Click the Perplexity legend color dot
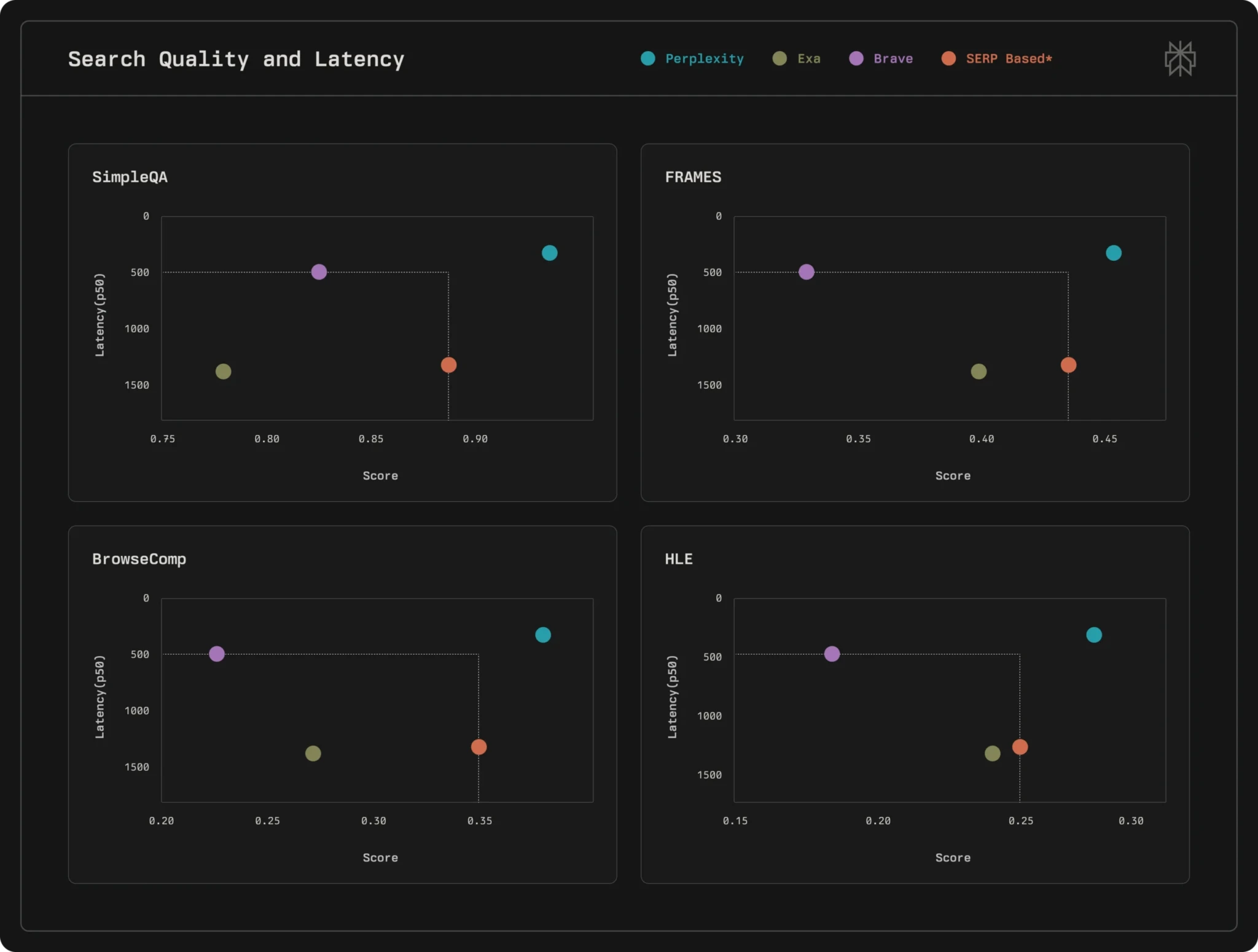This screenshot has width=1258, height=952. pyautogui.click(x=647, y=58)
